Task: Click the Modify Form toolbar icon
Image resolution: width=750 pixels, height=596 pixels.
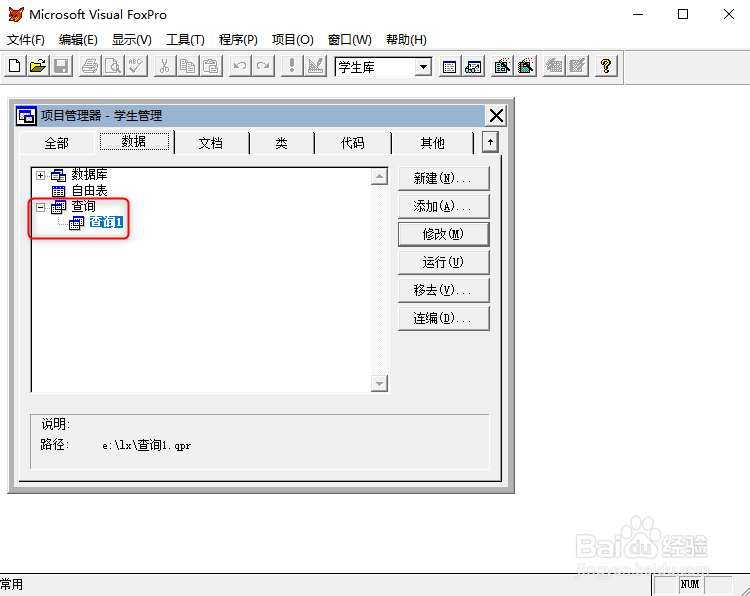Action: [x=315, y=66]
